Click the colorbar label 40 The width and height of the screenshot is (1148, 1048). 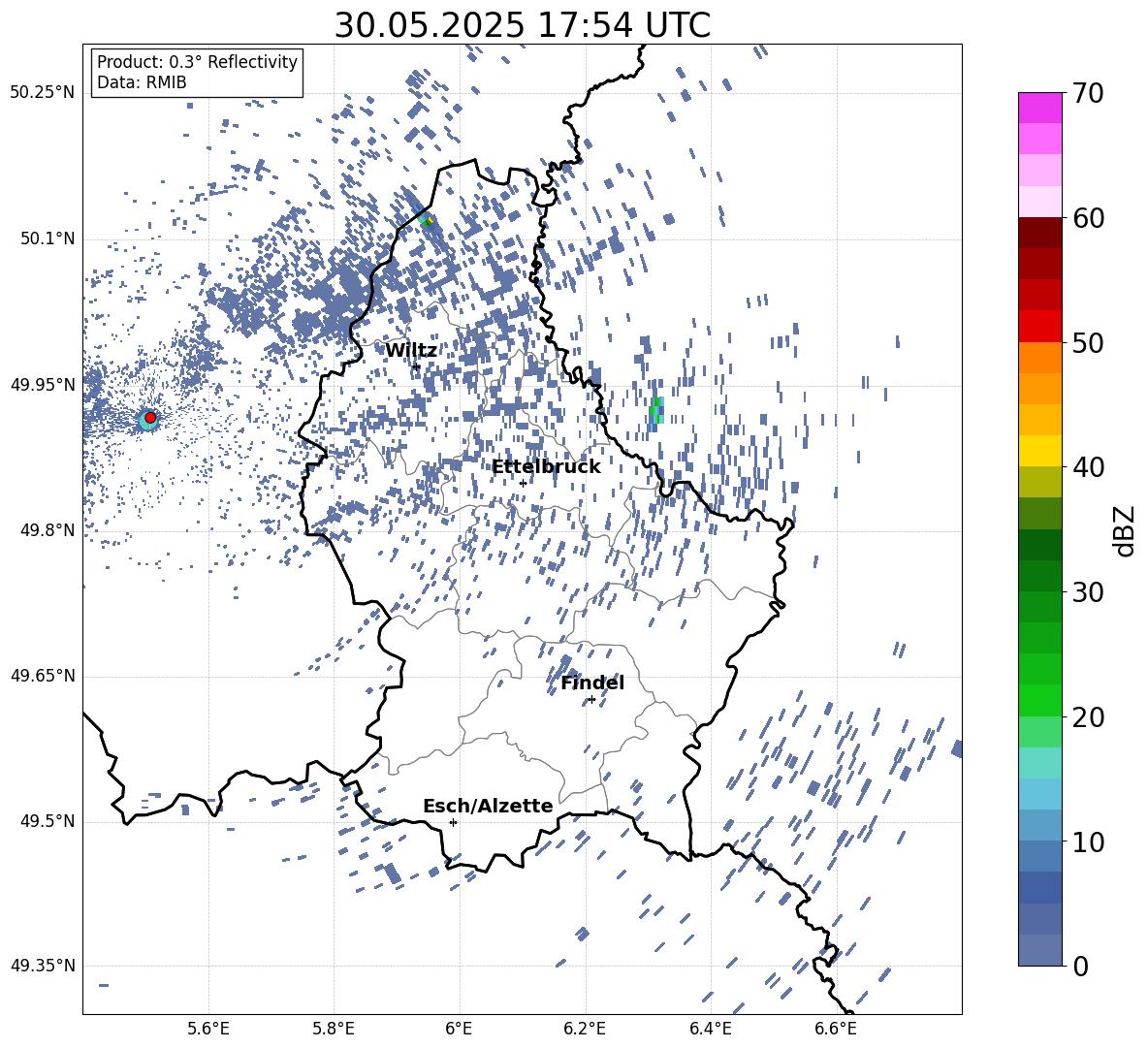coord(1088,467)
